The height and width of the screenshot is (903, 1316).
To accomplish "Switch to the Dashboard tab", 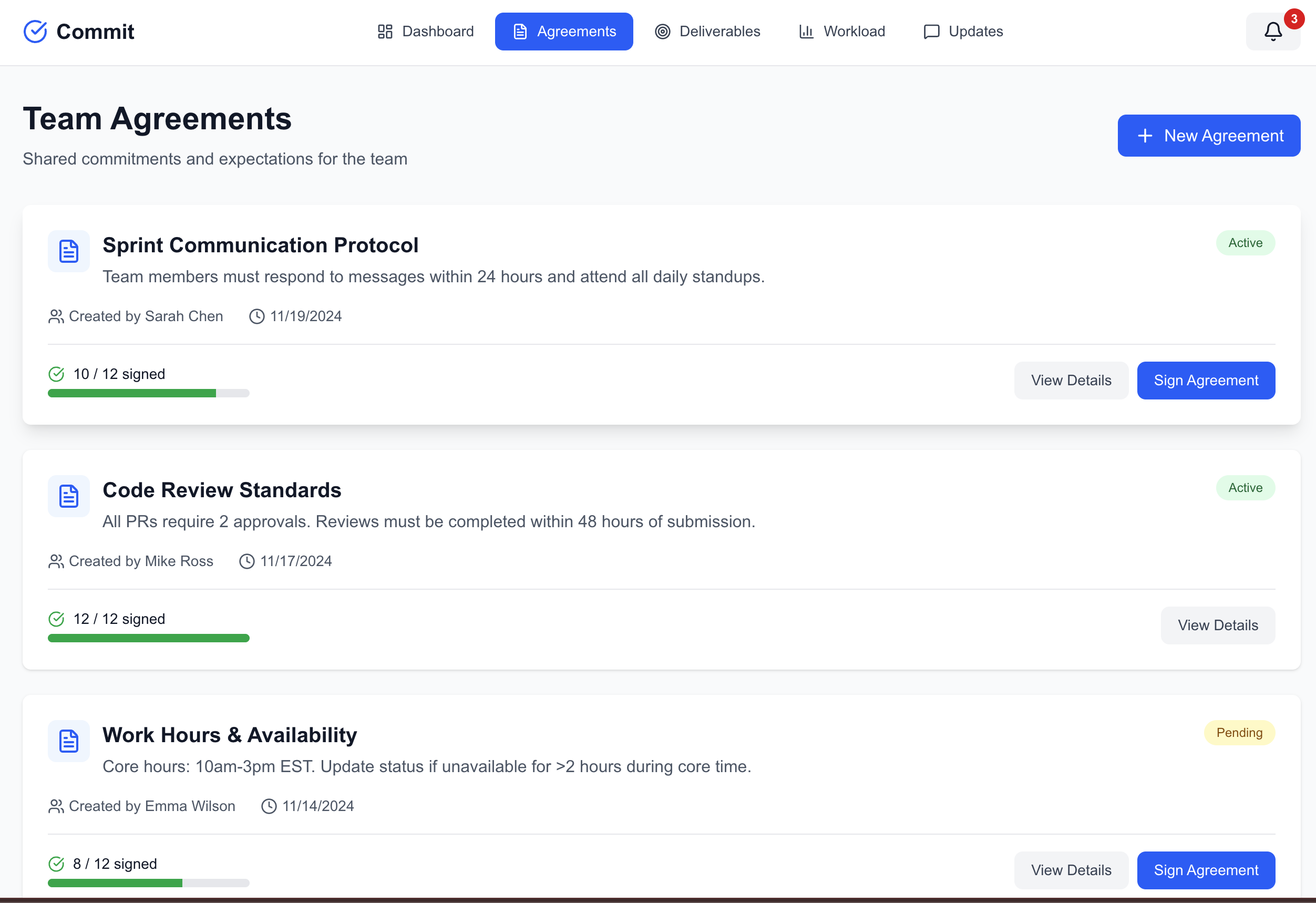I will (426, 31).
